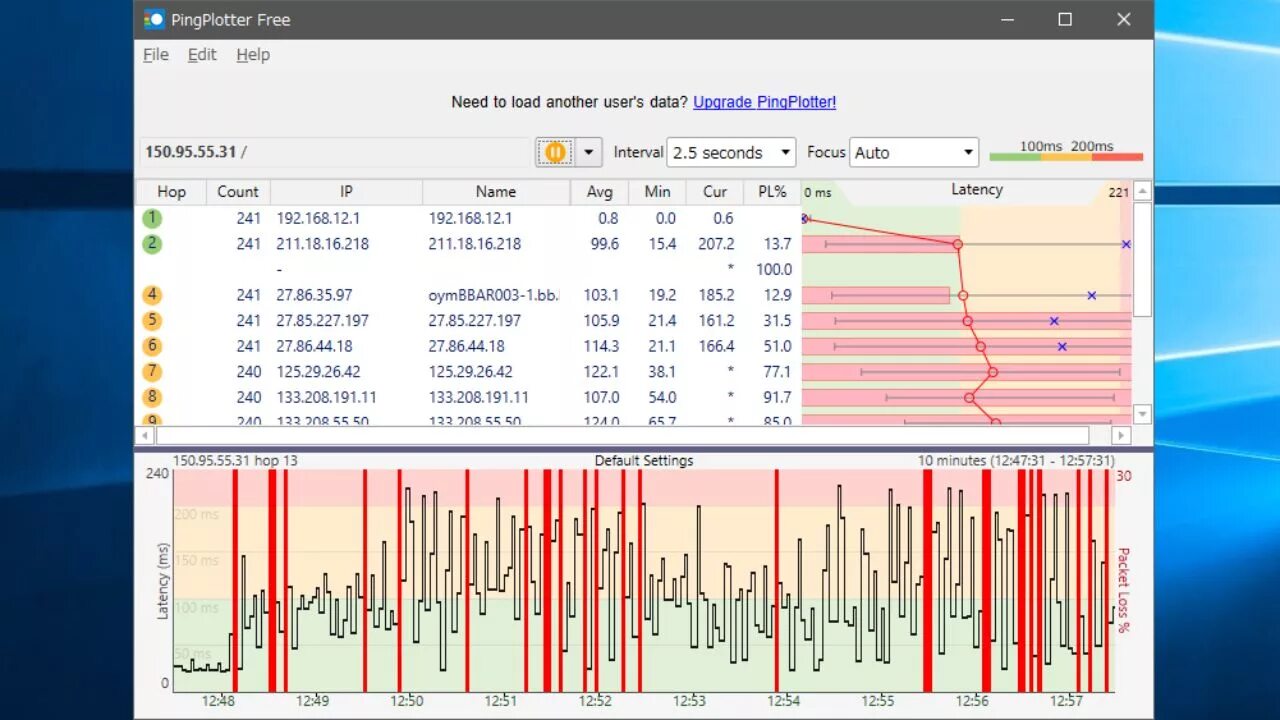Select the hop 8 orange circle icon
This screenshot has width=1280, height=720.
coord(152,397)
